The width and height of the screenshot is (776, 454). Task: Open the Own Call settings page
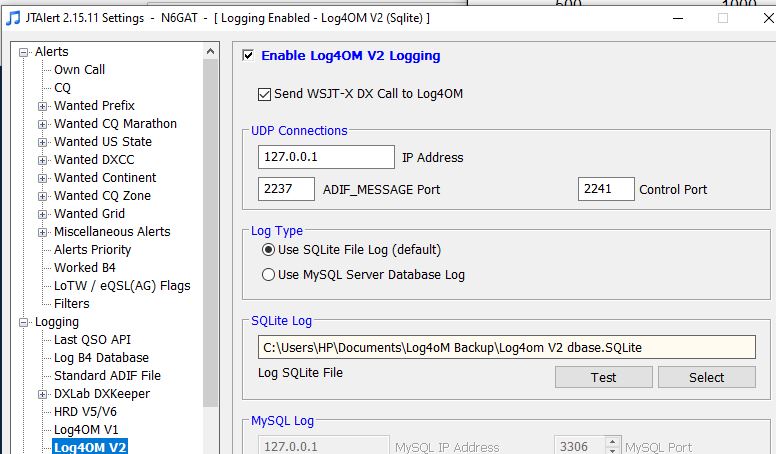(79, 70)
